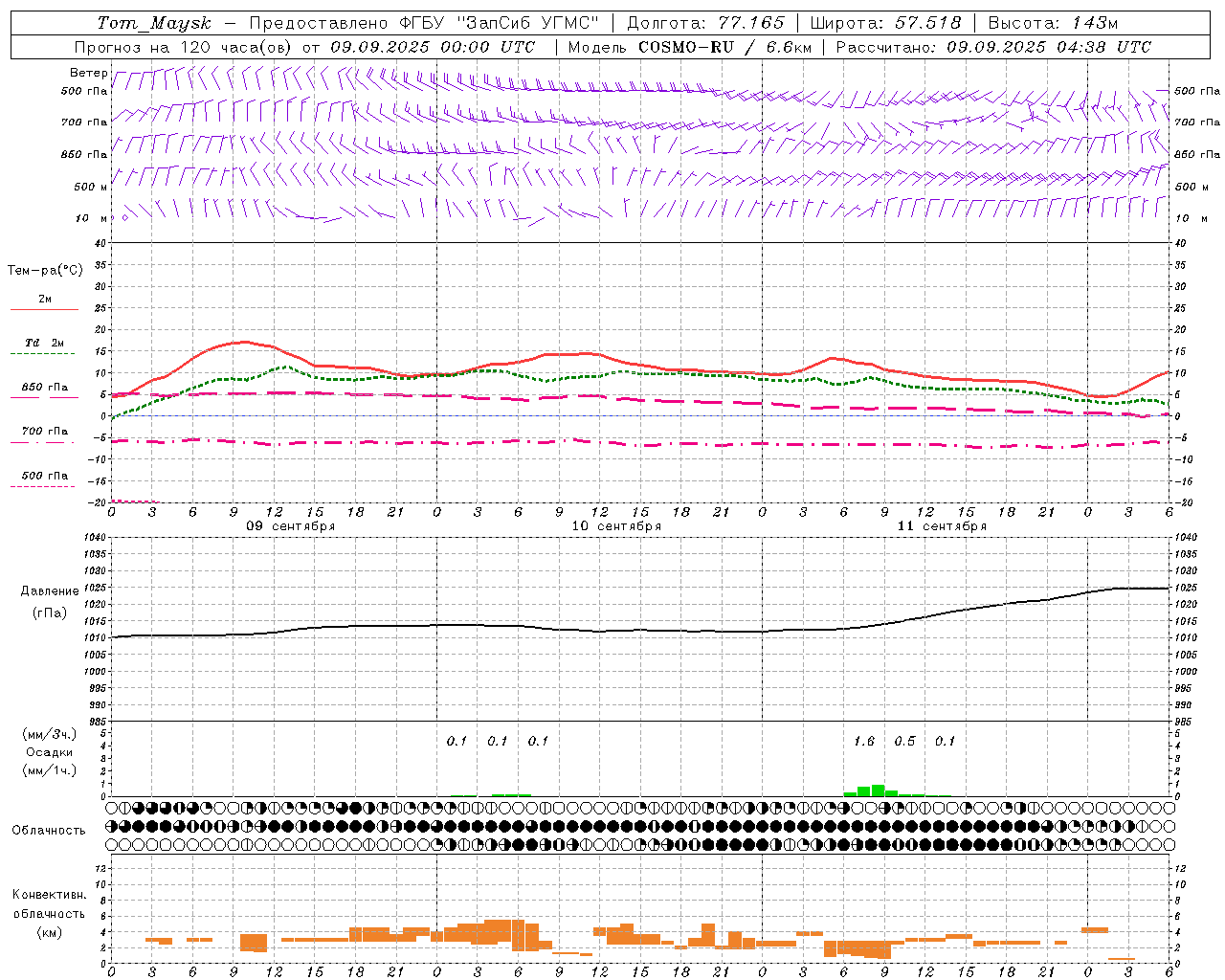The height and width of the screenshot is (980, 1225).
Task: Click the tallest green precipitation bar
Action: pyautogui.click(x=878, y=791)
